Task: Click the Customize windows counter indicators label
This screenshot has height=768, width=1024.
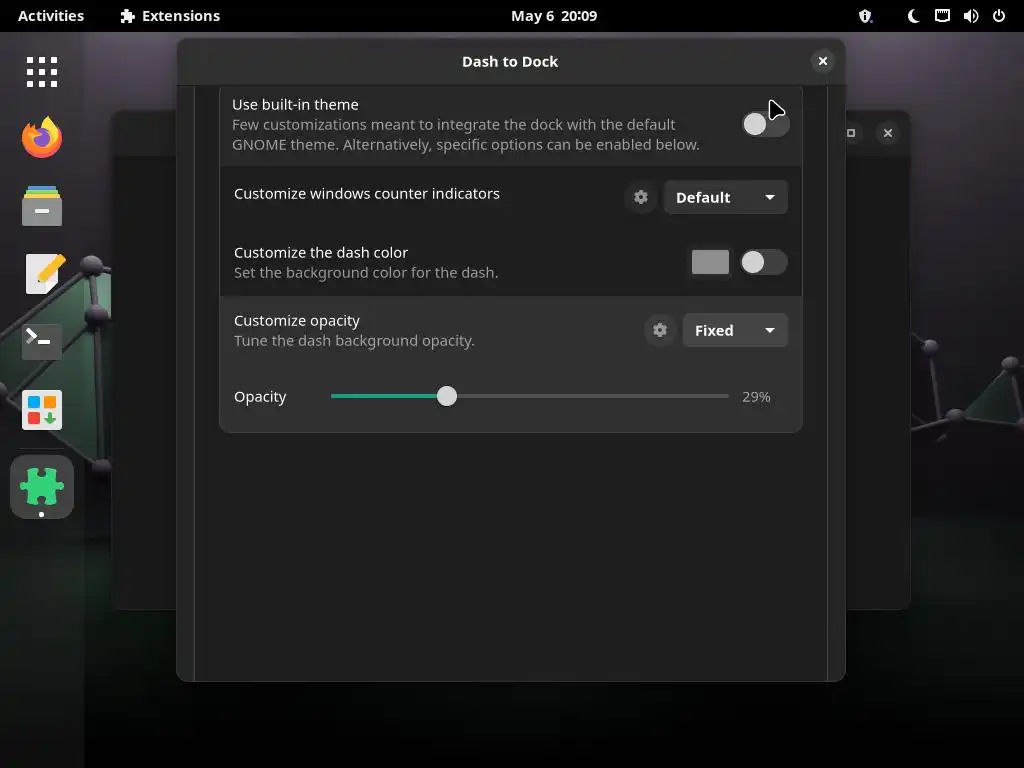Action: click(366, 194)
